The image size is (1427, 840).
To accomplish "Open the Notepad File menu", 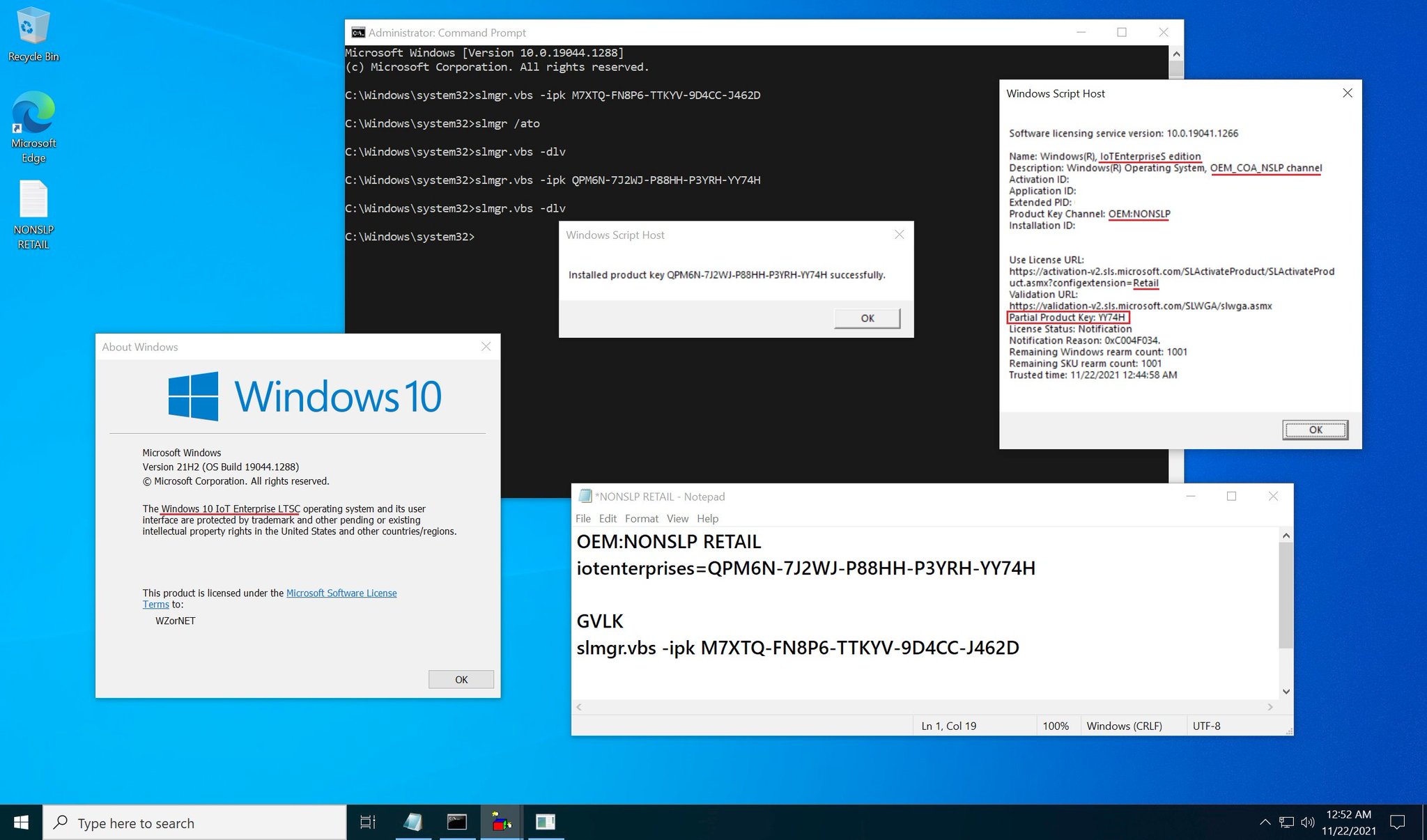I will coord(583,519).
